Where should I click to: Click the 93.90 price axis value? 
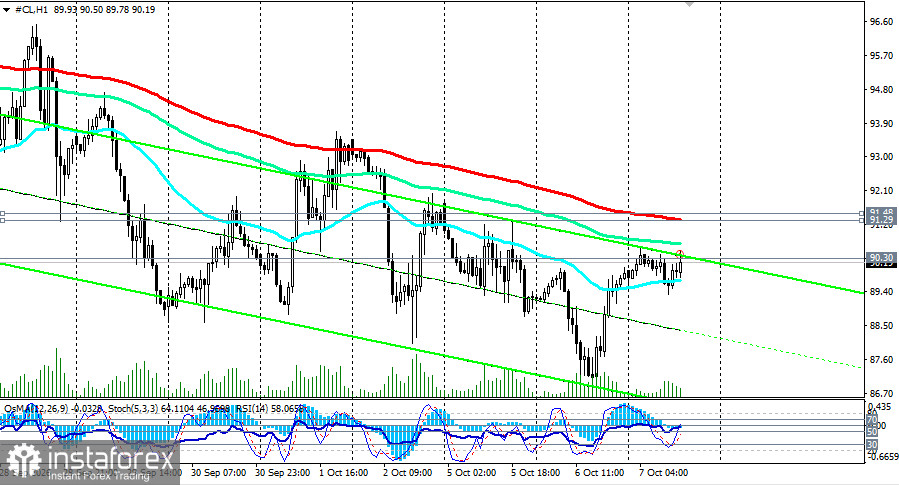[x=881, y=123]
